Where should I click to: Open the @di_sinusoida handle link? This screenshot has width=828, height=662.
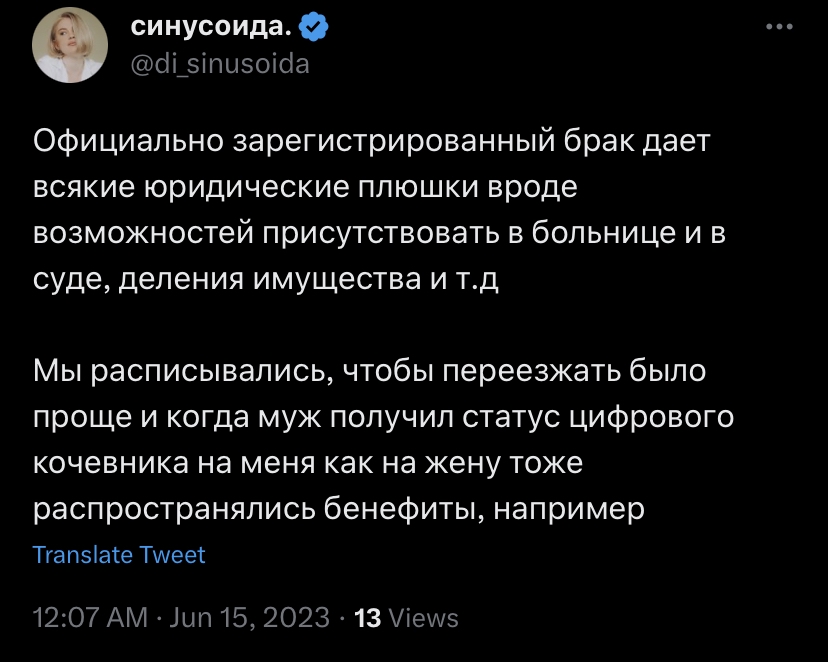tap(221, 65)
